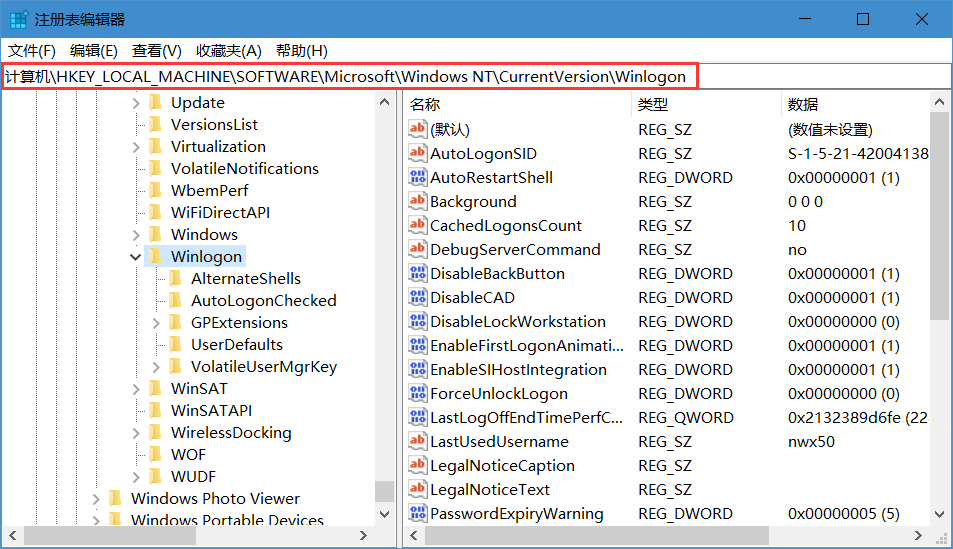The width and height of the screenshot is (953, 549).
Task: Select the nwx50 data value
Action: point(811,441)
